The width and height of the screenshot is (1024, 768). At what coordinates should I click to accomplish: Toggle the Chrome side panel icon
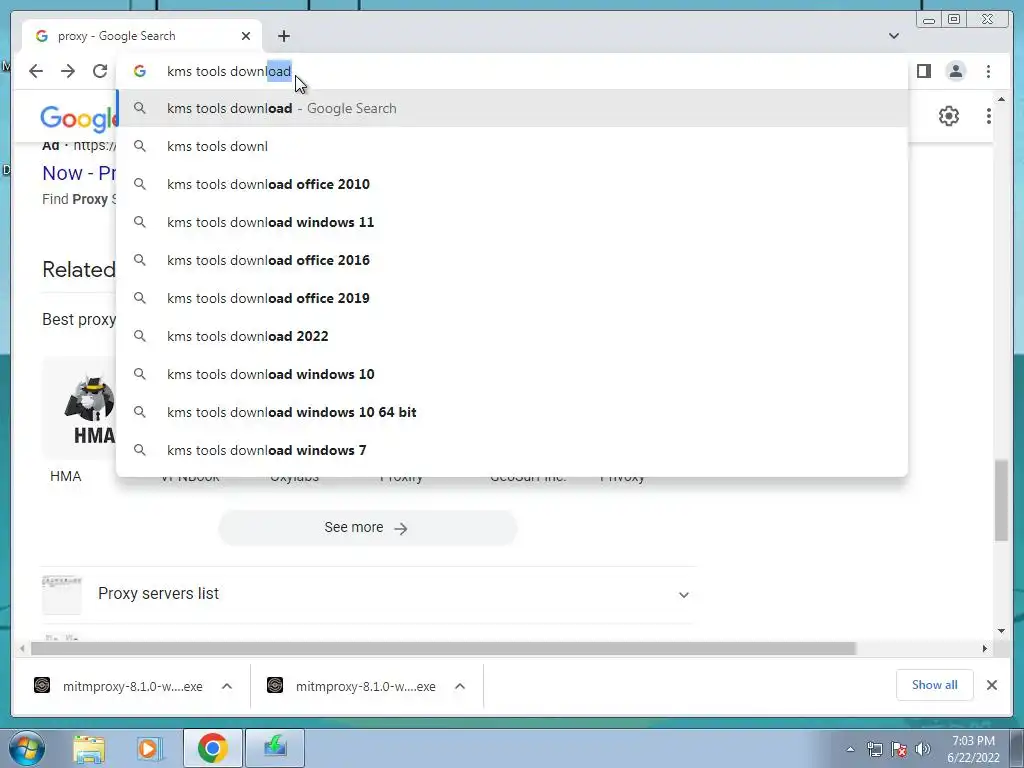(x=923, y=71)
